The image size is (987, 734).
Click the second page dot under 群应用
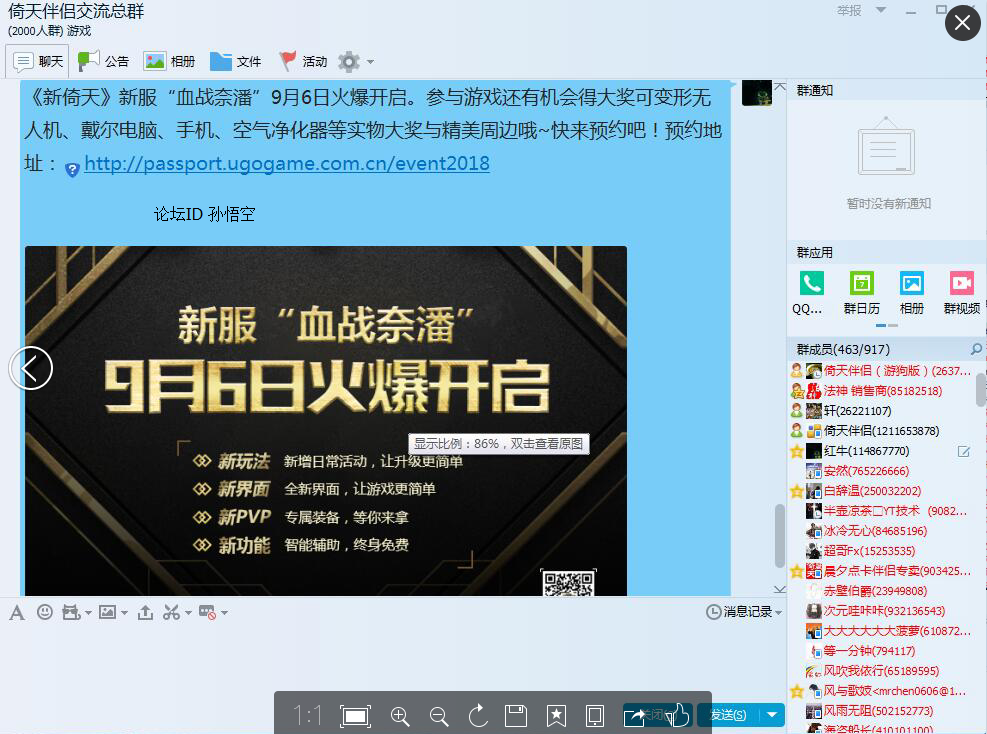click(x=893, y=325)
